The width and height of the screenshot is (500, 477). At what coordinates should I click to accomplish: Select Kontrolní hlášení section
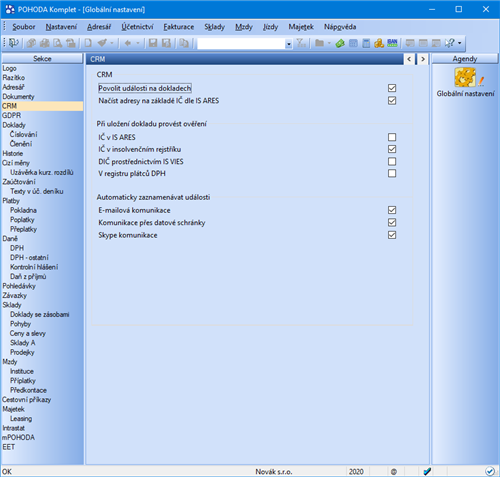pyautogui.click(x=34, y=267)
